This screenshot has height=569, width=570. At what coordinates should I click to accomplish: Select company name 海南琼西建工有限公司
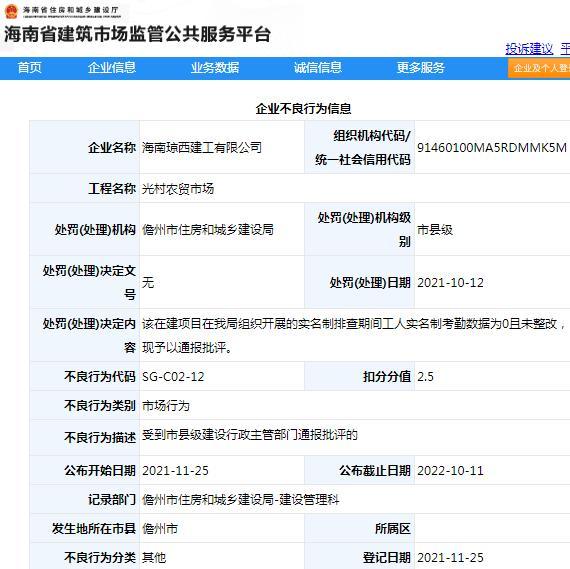pyautogui.click(x=202, y=148)
